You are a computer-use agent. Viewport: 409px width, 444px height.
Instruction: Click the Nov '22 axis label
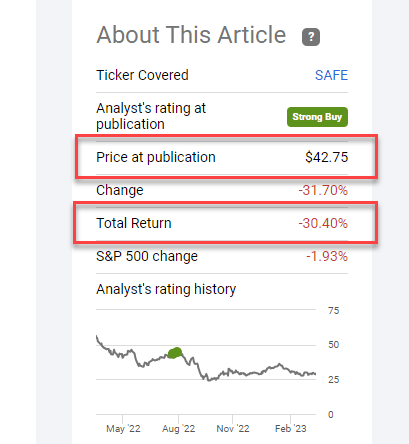233,429
